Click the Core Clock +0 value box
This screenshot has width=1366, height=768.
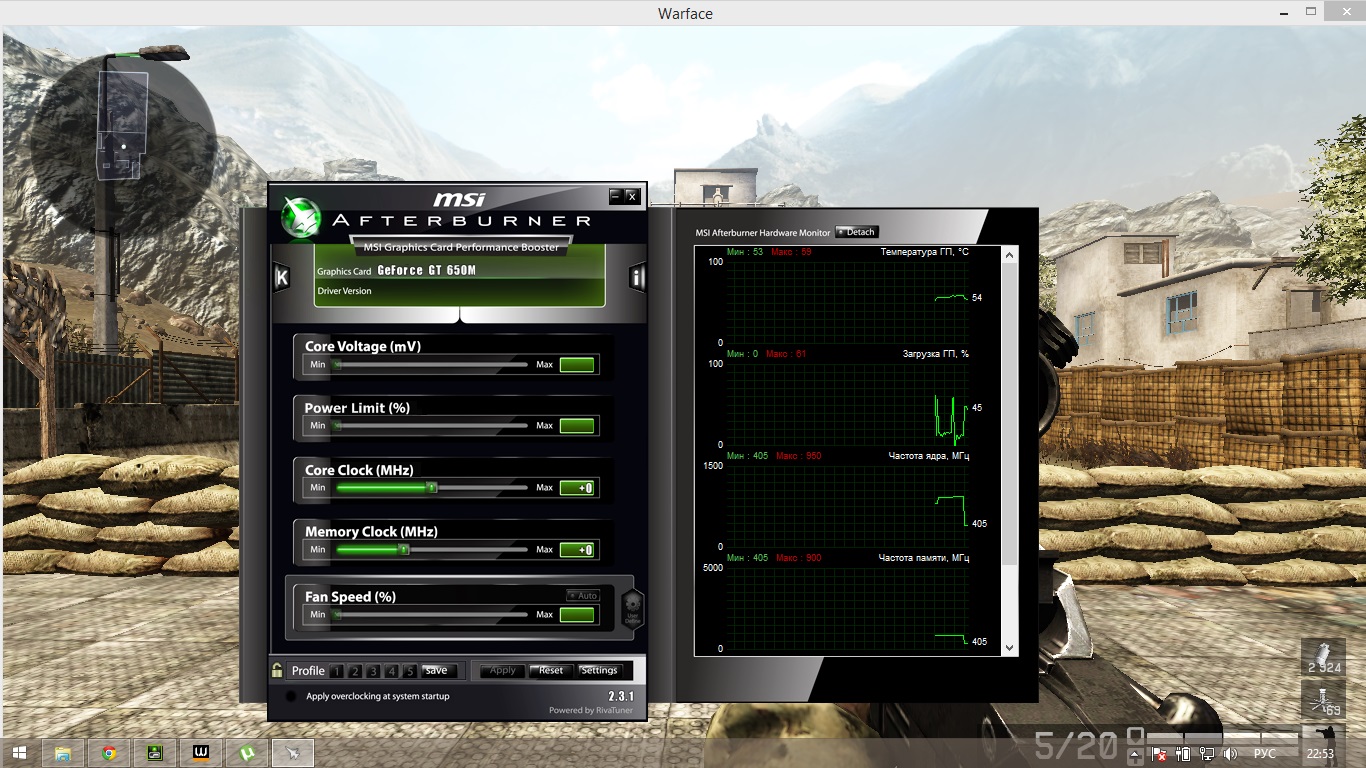coord(578,488)
